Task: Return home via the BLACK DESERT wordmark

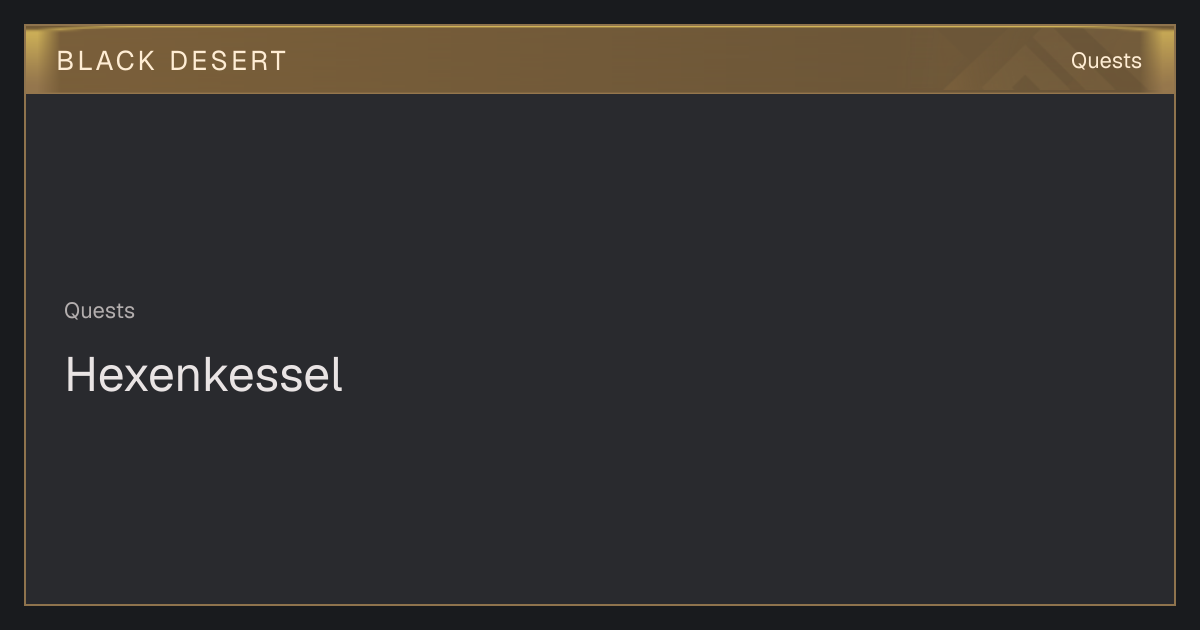Action: 172,61
